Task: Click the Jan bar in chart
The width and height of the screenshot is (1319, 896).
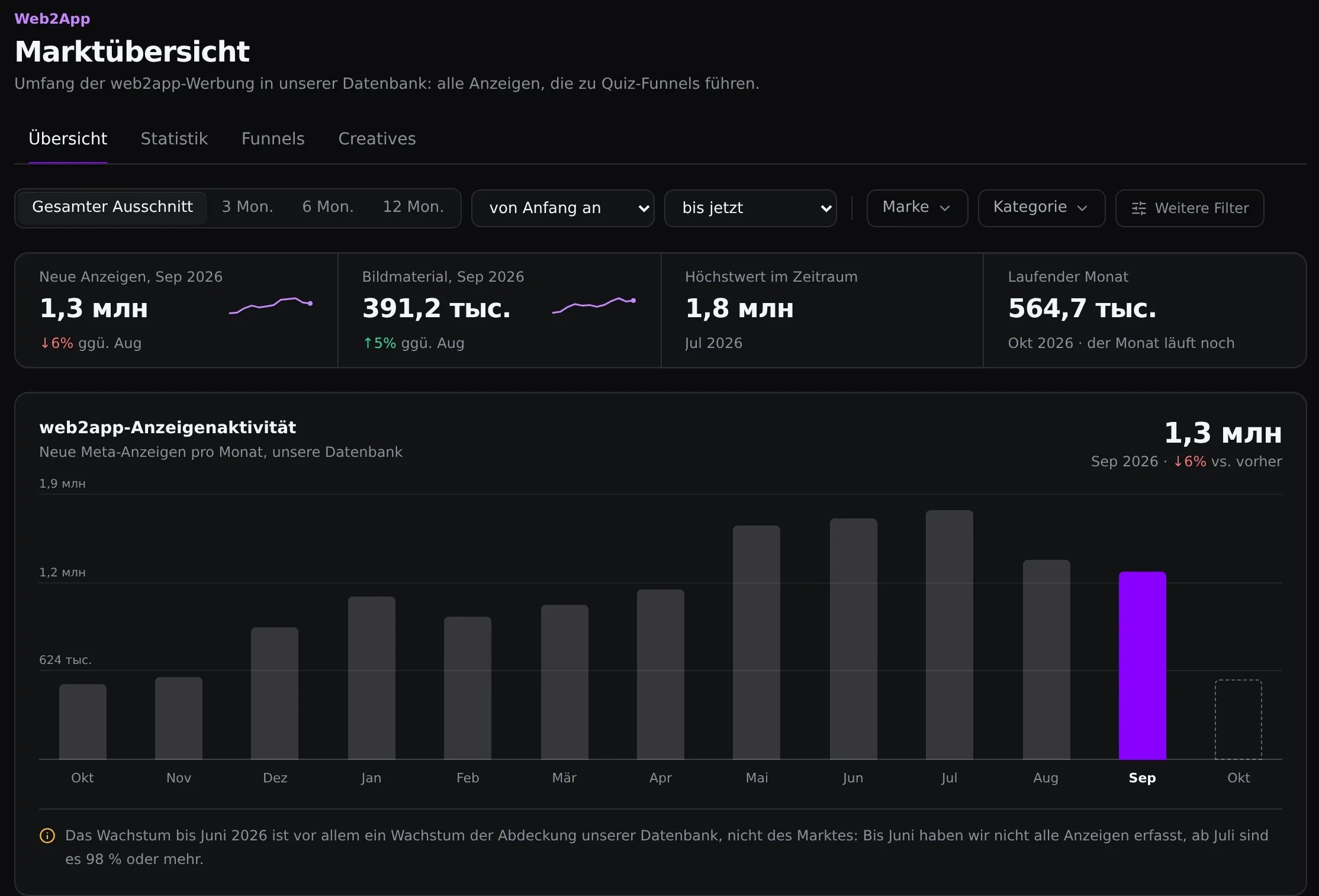Action: (372, 678)
